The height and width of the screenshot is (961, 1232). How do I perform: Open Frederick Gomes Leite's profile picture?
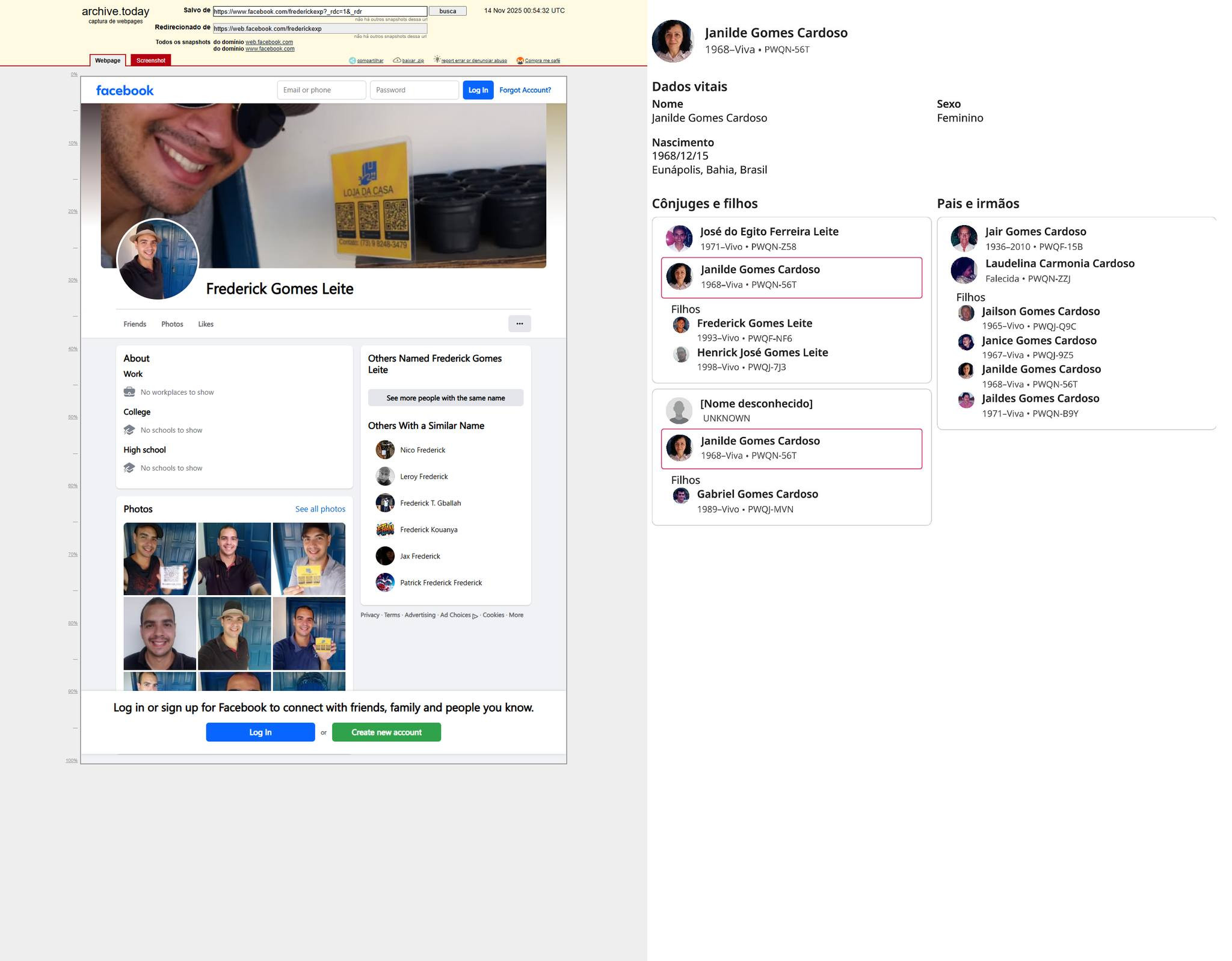click(158, 259)
